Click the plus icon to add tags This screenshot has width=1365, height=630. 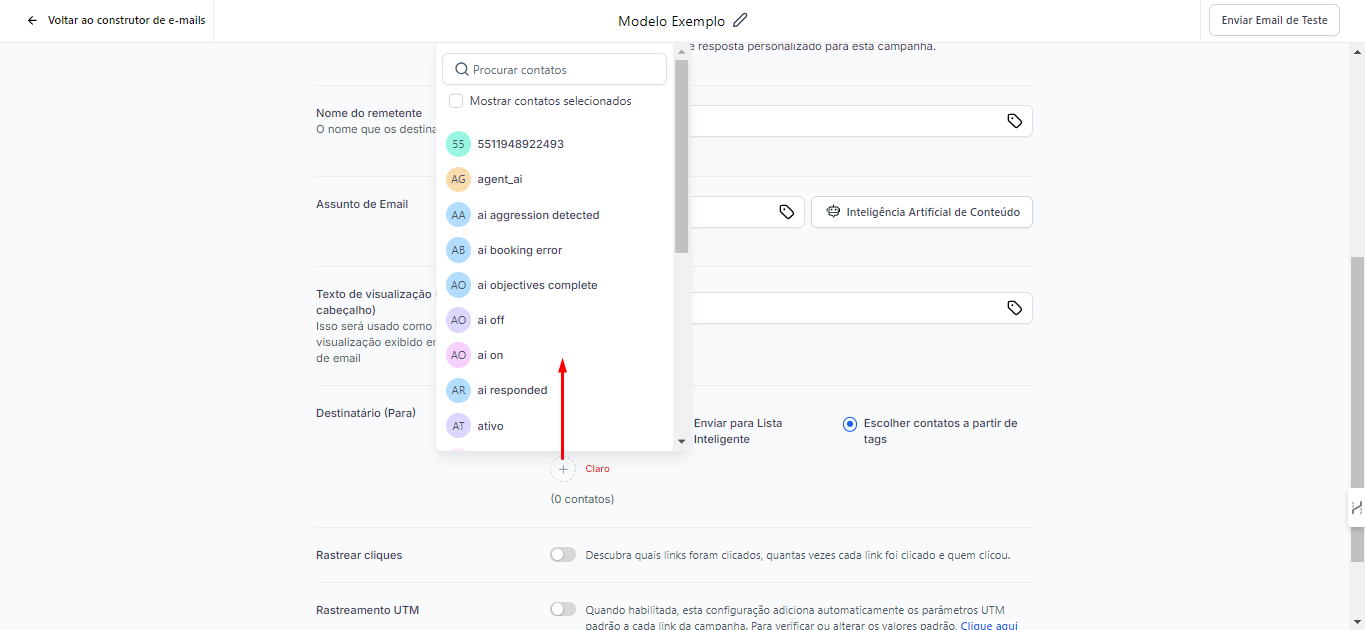point(563,469)
